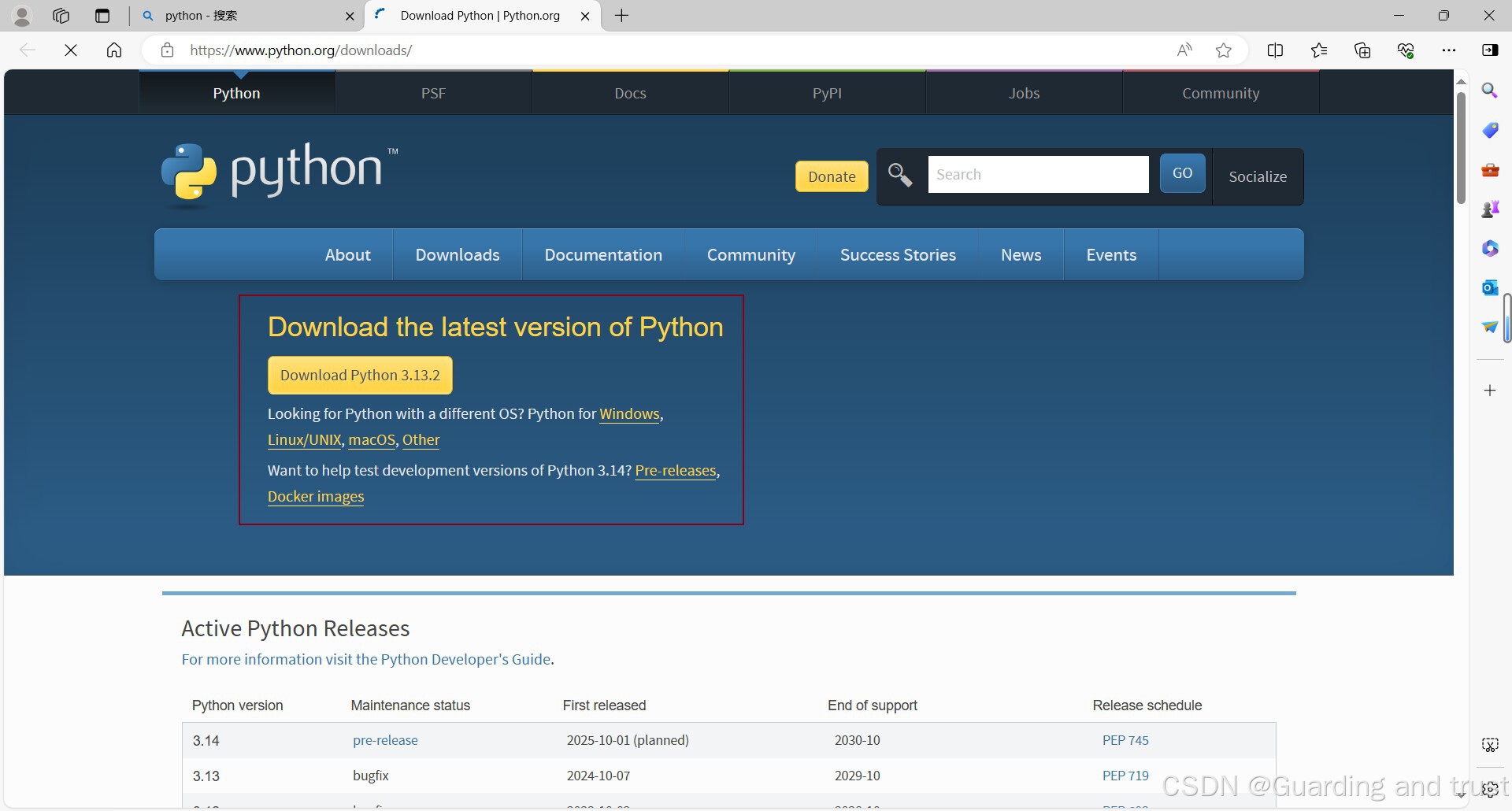This screenshot has height=811, width=1512.
Task: Open the sidebar screenshot icon
Action: coord(1490,745)
